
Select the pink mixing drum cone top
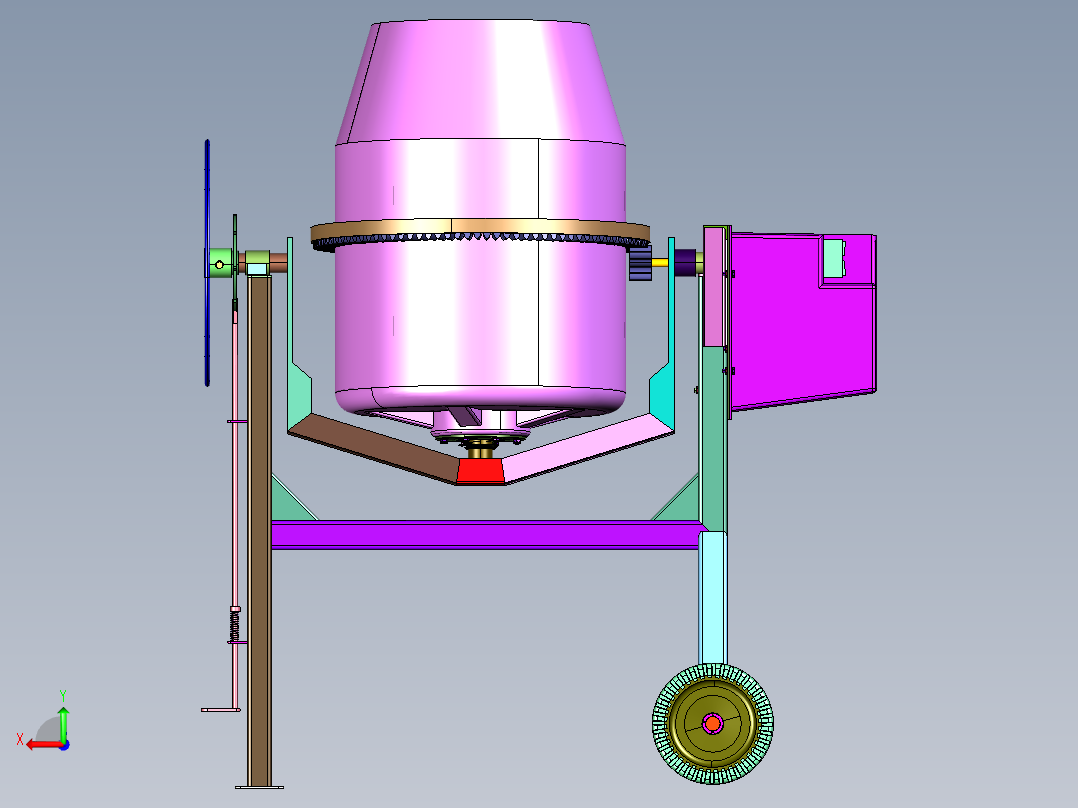479,81
